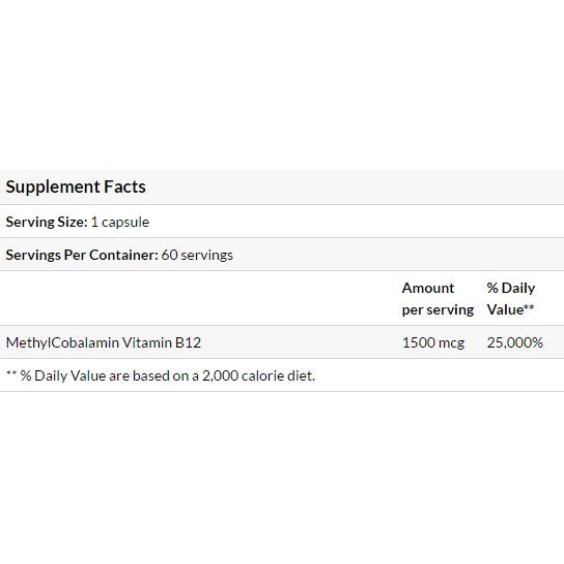Click the 'Amount per serving' column header

tap(438, 299)
